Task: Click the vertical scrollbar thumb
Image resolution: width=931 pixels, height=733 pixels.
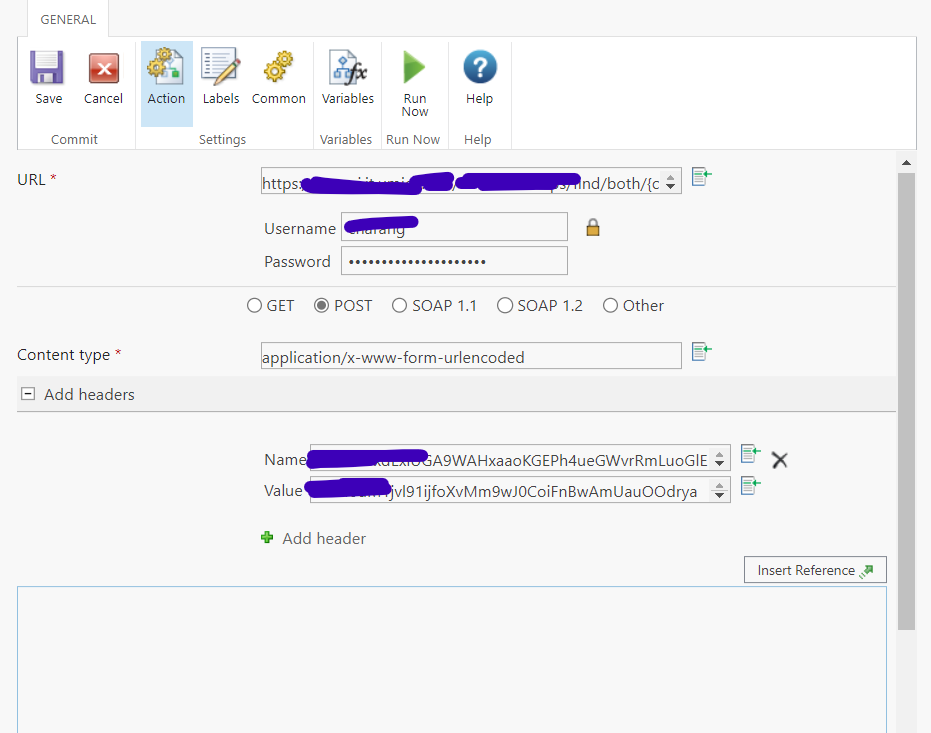Action: pos(906,401)
